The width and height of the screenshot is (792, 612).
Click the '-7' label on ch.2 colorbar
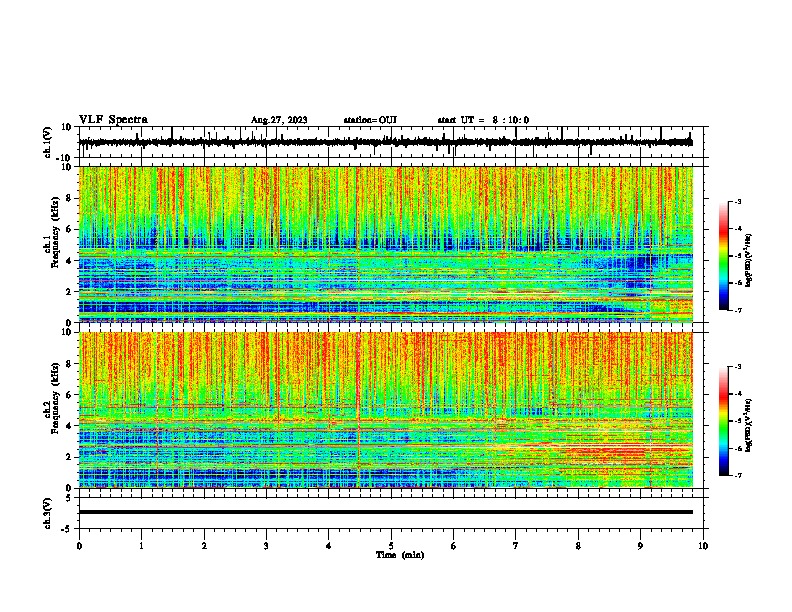click(738, 475)
